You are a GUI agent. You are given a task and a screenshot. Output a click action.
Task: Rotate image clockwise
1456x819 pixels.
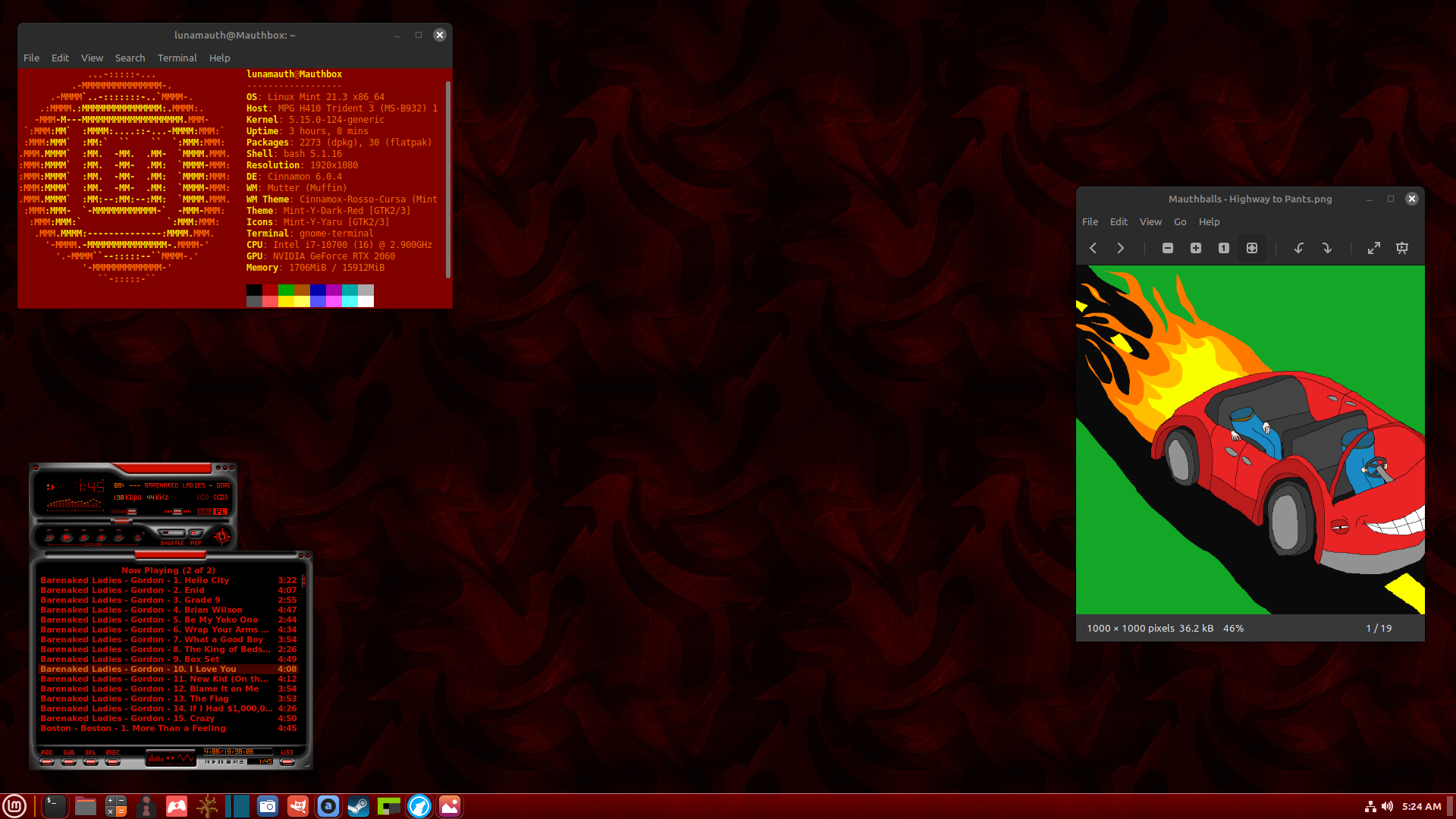(1327, 248)
